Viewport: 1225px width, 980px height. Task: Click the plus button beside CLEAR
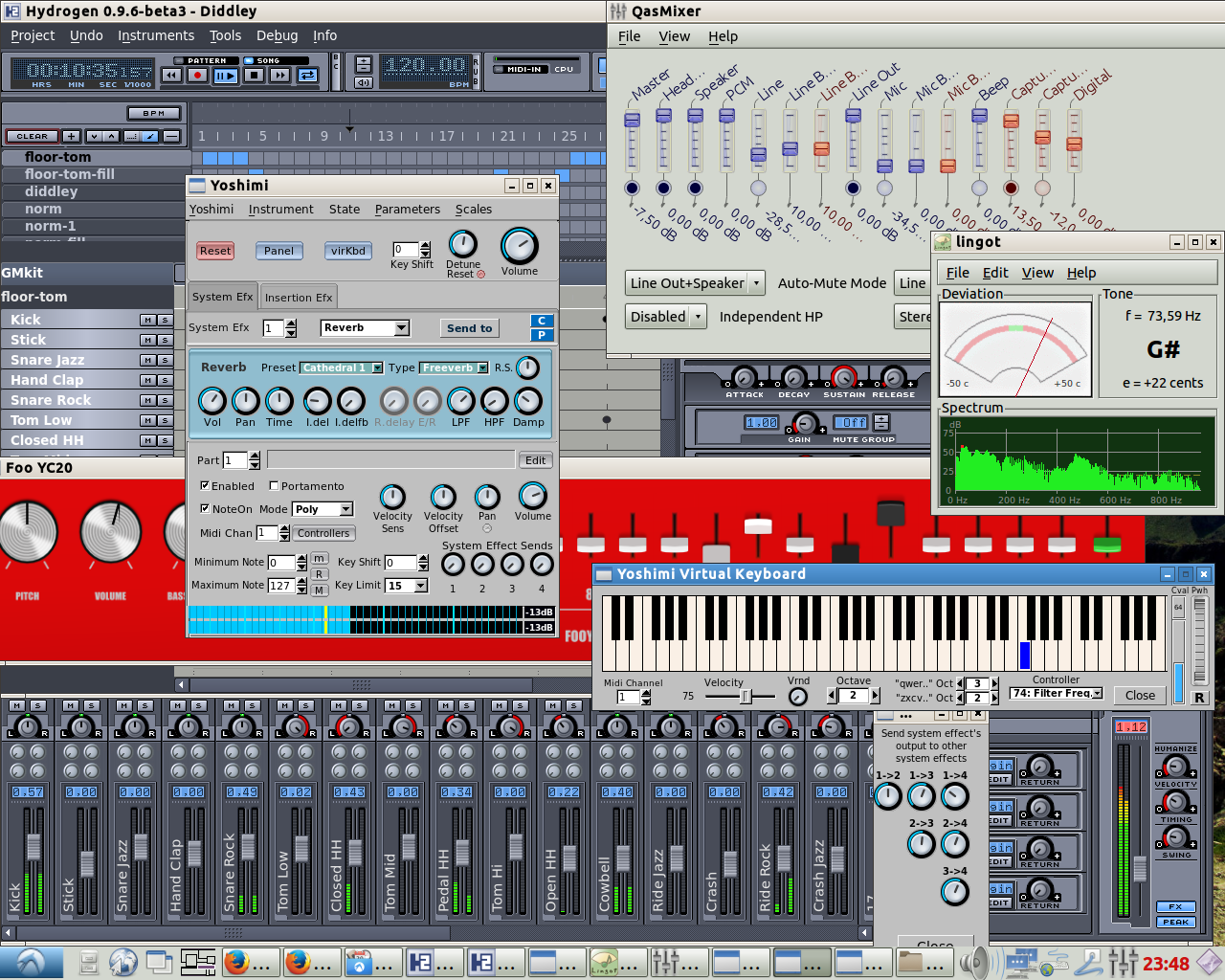[71, 136]
